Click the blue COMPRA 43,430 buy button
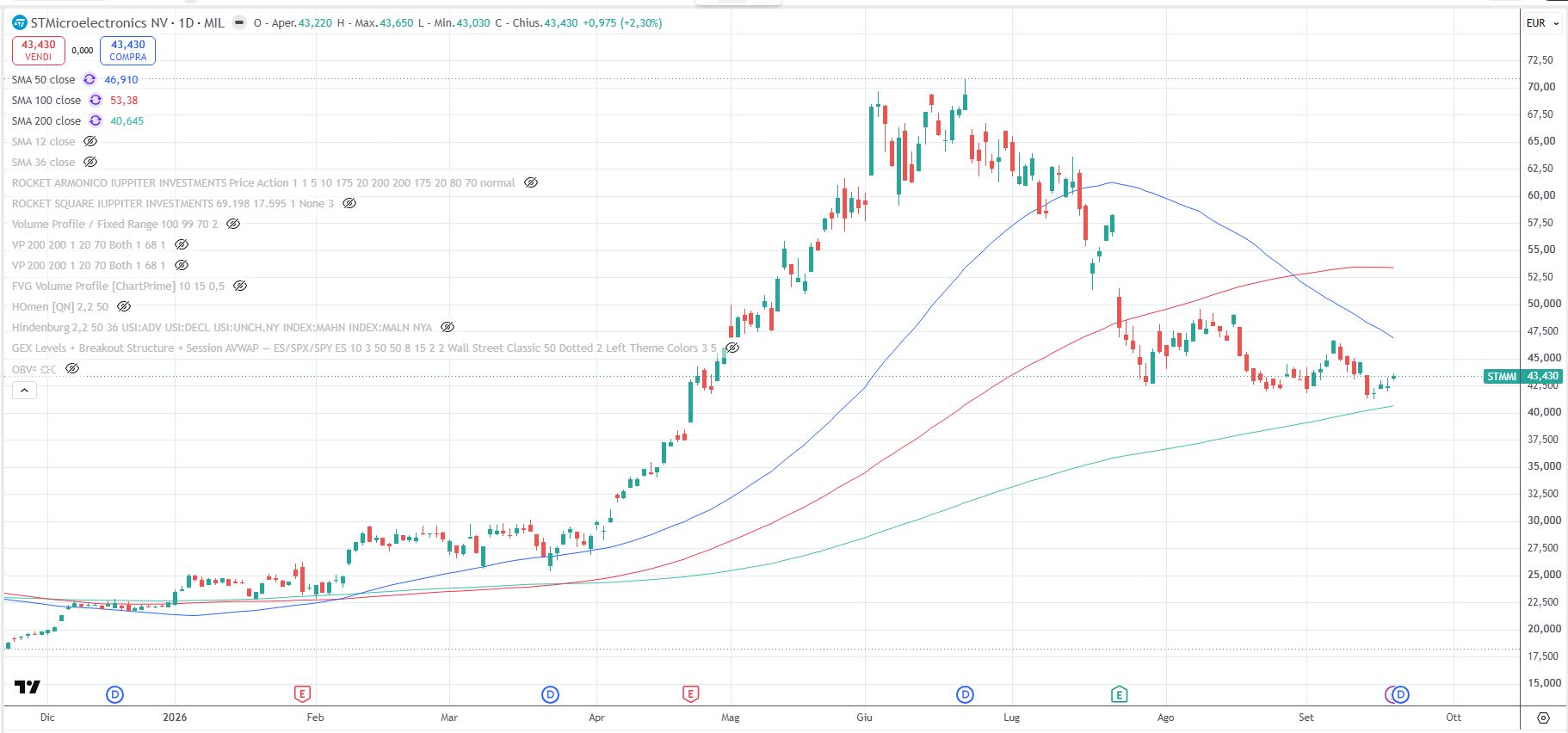 (128, 51)
